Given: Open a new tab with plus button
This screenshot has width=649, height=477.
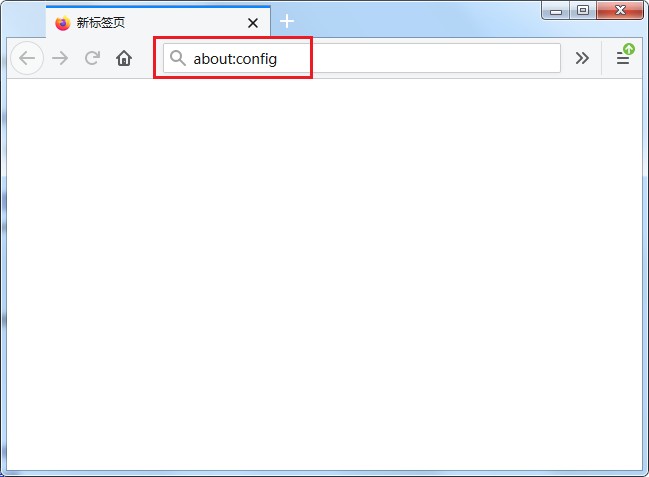Looking at the screenshot, I should [287, 21].
